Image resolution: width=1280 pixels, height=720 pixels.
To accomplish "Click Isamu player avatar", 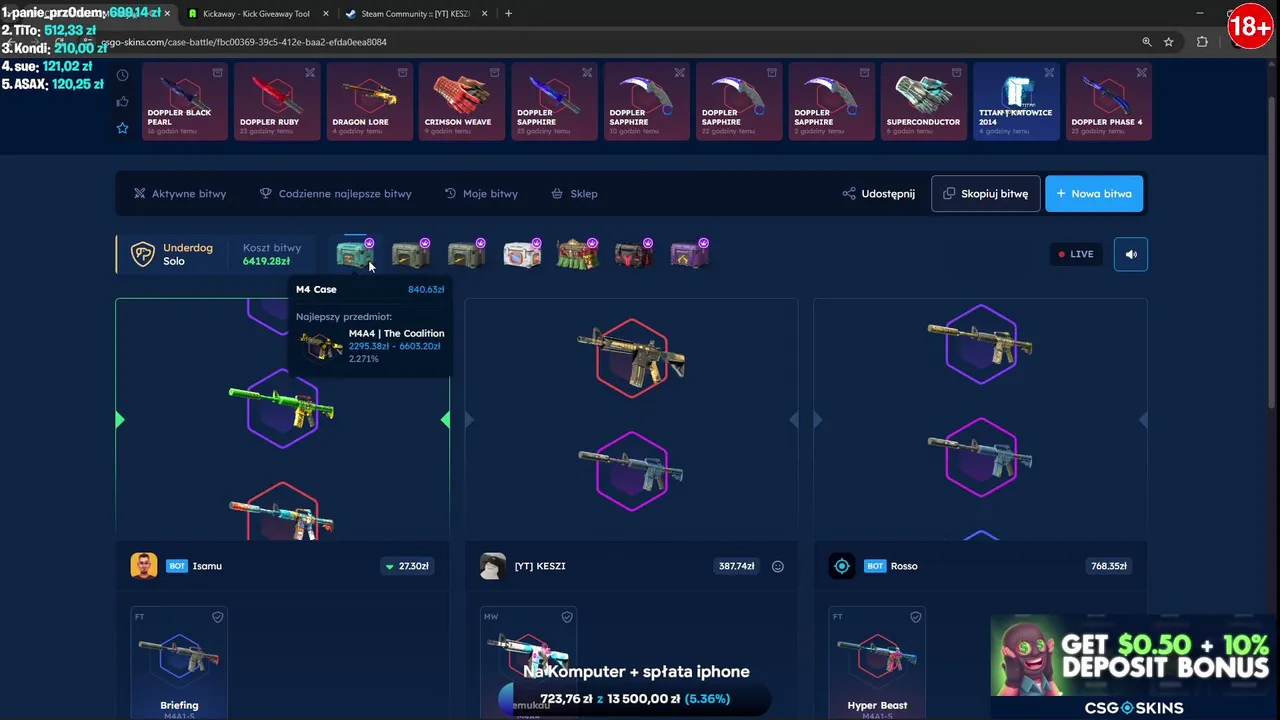I will click(144, 566).
